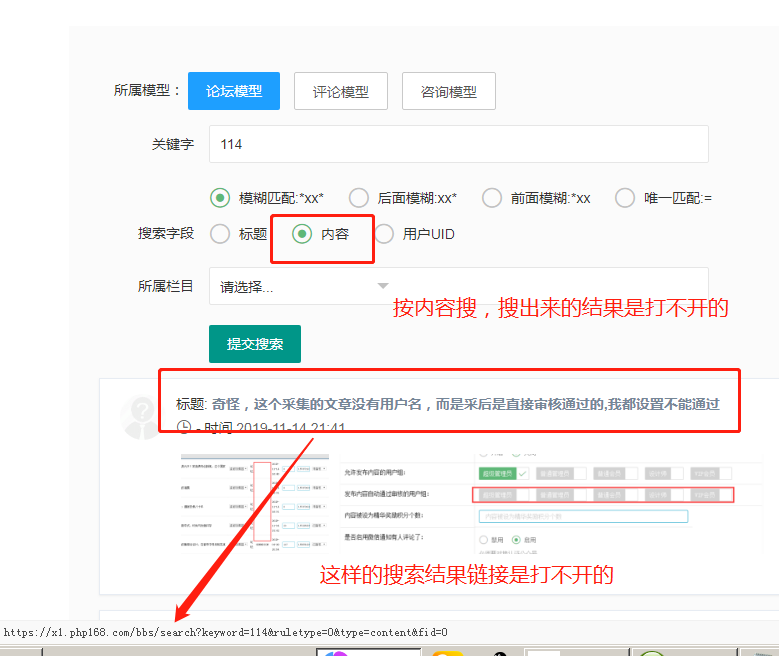Screen dimensions: 779x656
Task: Select 内容 as the search field
Action: (x=302, y=234)
